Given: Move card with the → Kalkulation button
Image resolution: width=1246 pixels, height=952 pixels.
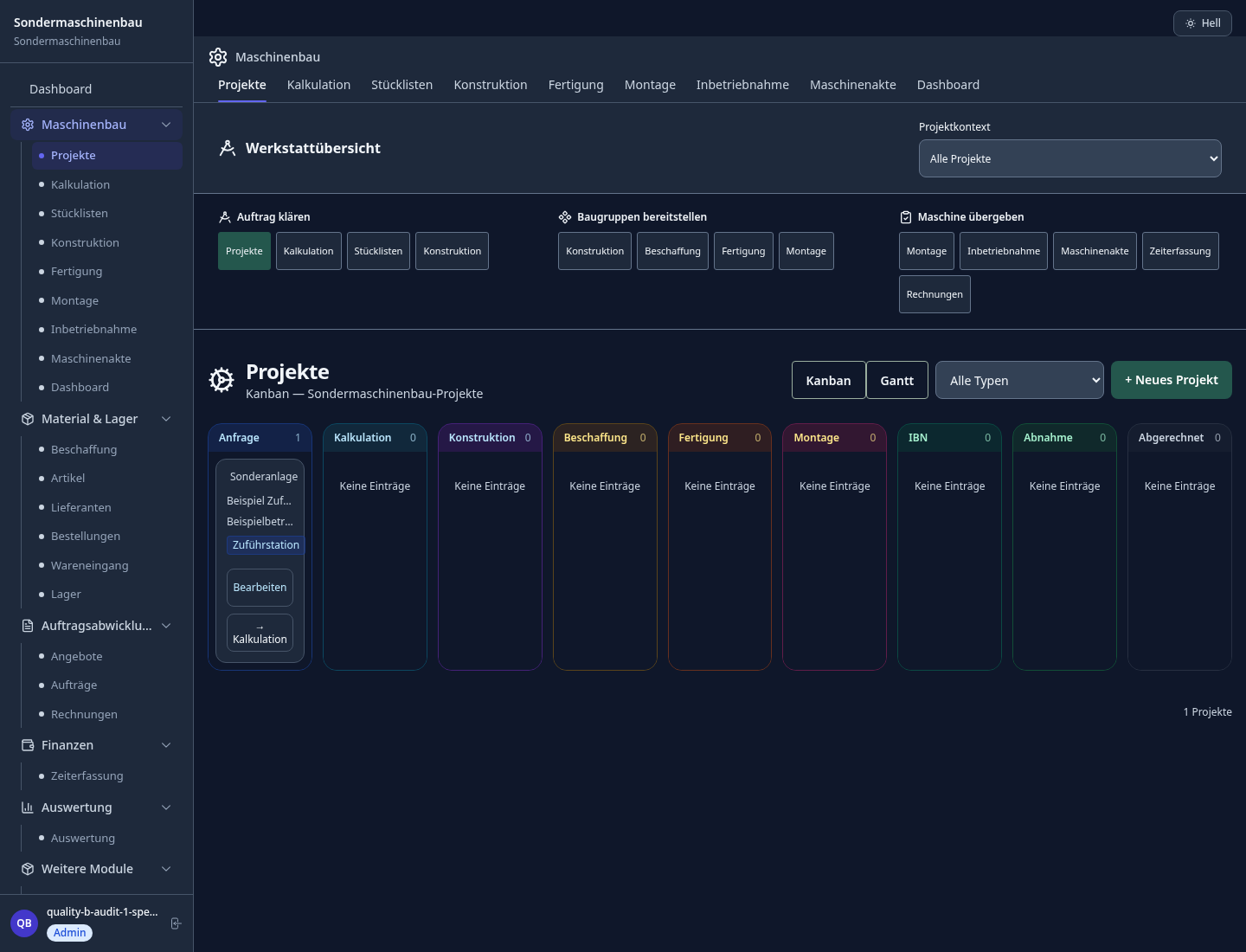Looking at the screenshot, I should [x=260, y=633].
